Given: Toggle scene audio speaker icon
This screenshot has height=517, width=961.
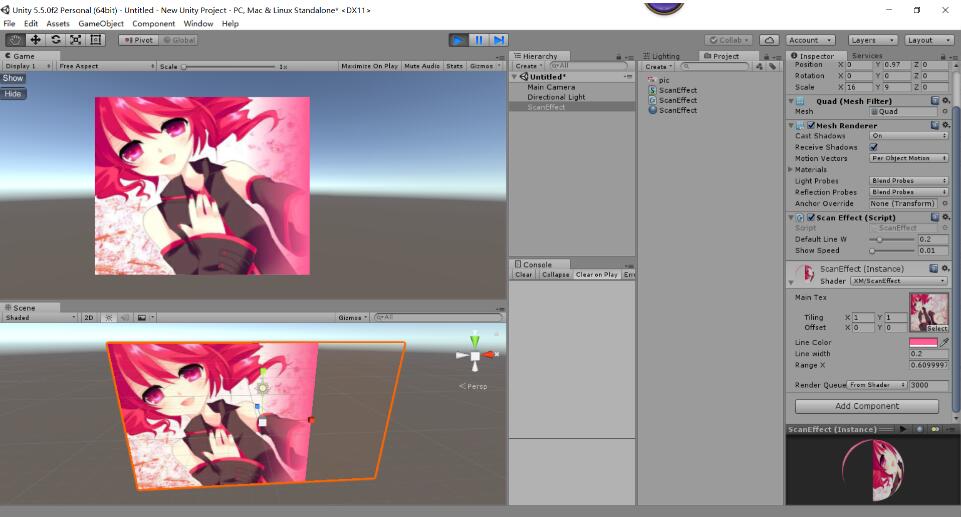Looking at the screenshot, I should tap(124, 317).
